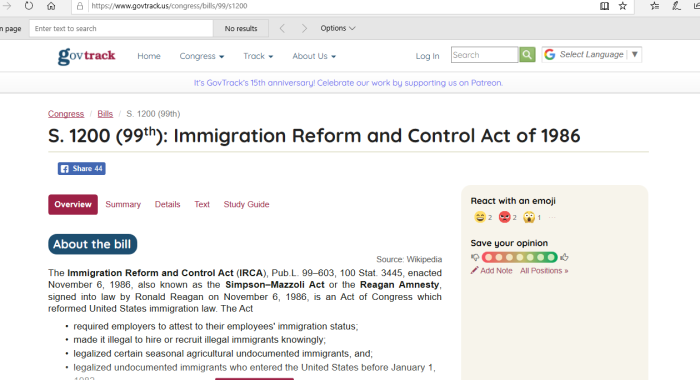
Task: React with the shocked emoji
Action: point(529,217)
